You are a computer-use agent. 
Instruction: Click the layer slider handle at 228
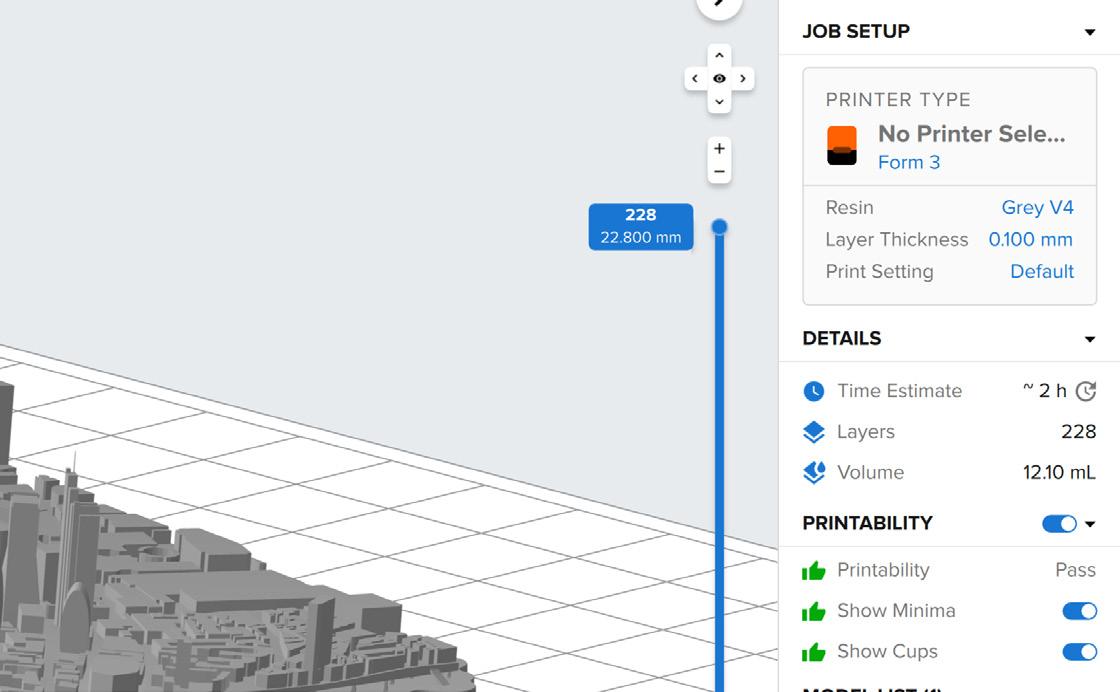click(719, 227)
